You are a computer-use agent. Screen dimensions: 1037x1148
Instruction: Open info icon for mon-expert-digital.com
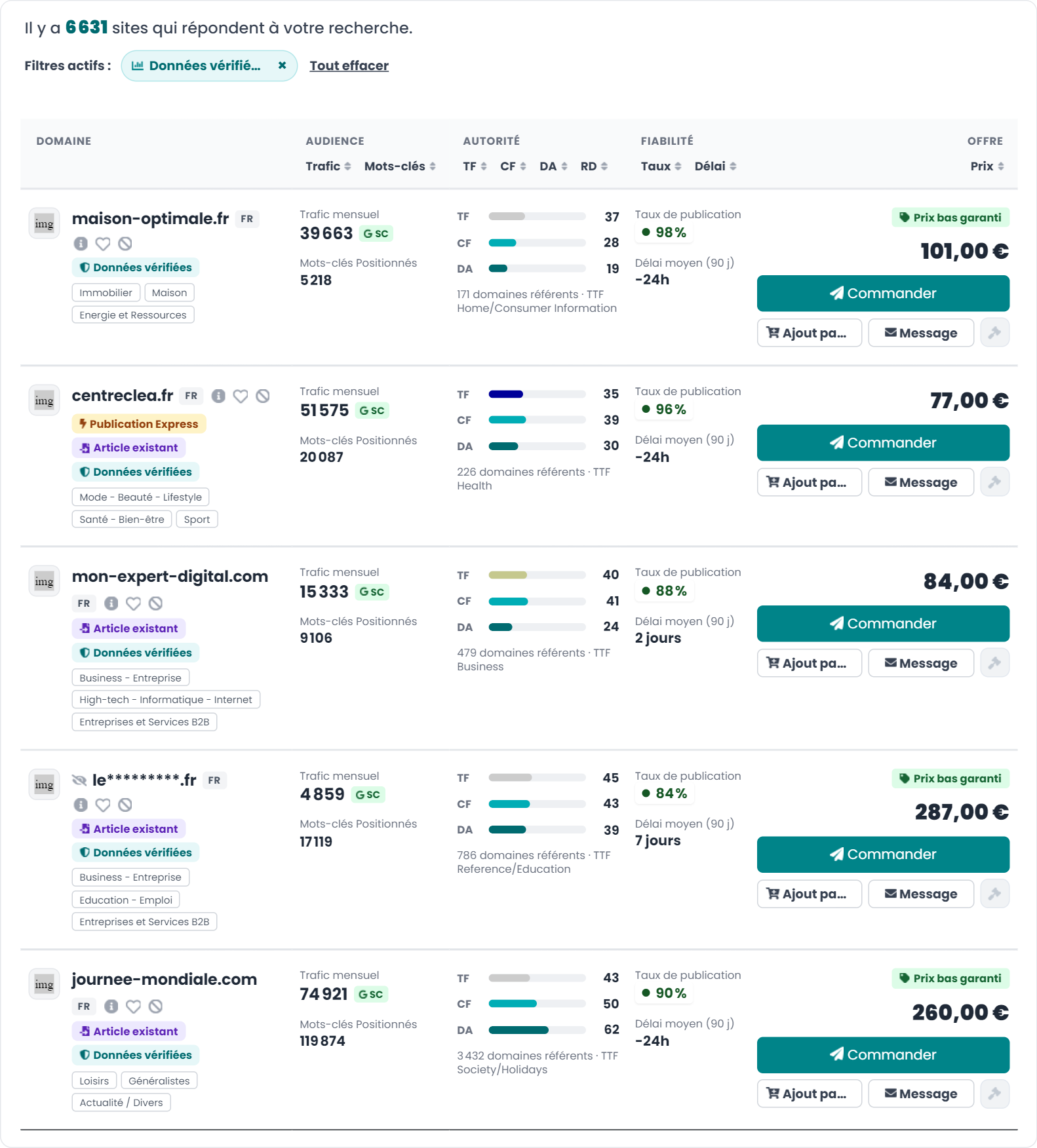tap(111, 603)
